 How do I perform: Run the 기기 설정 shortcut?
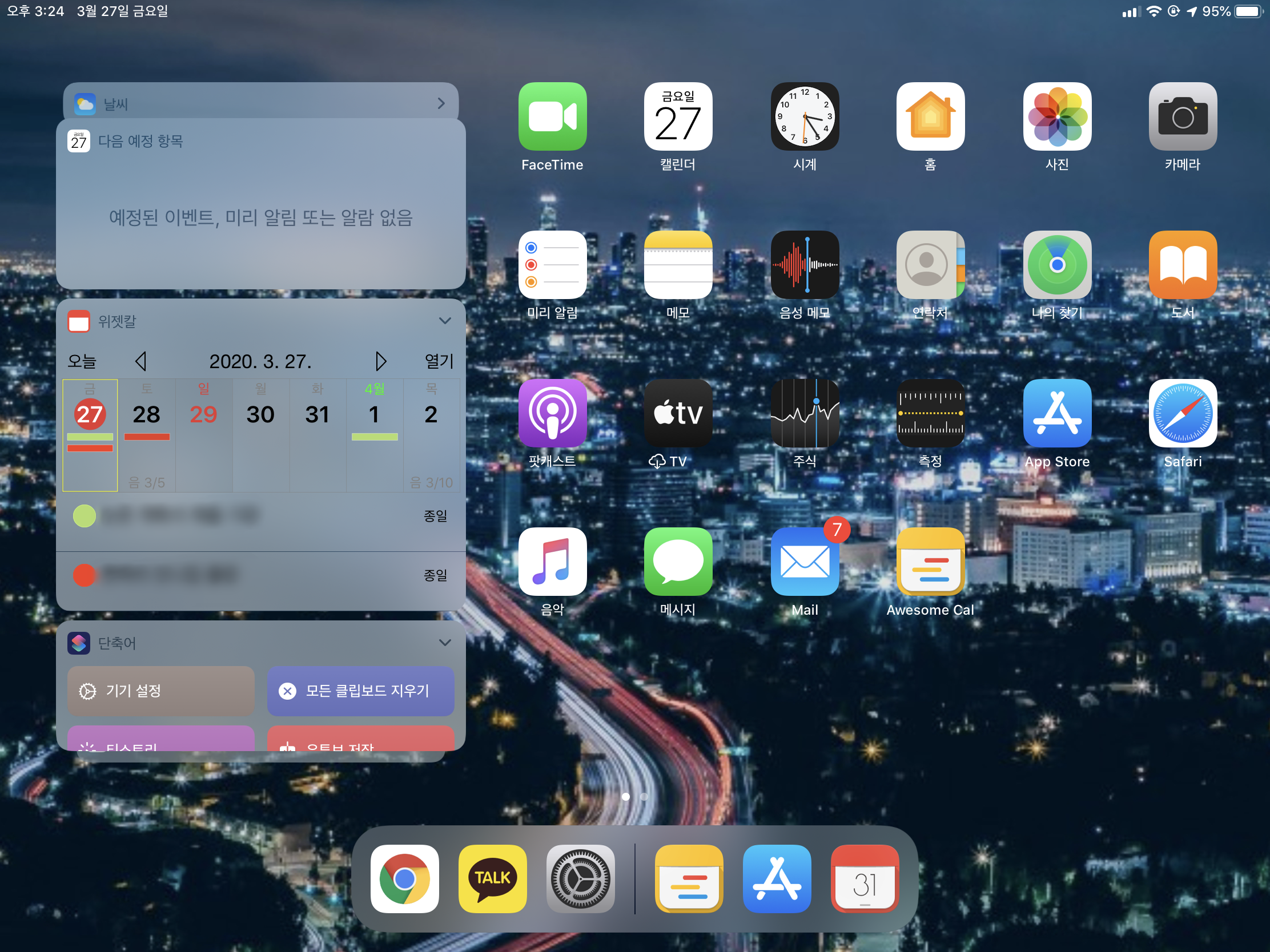160,691
